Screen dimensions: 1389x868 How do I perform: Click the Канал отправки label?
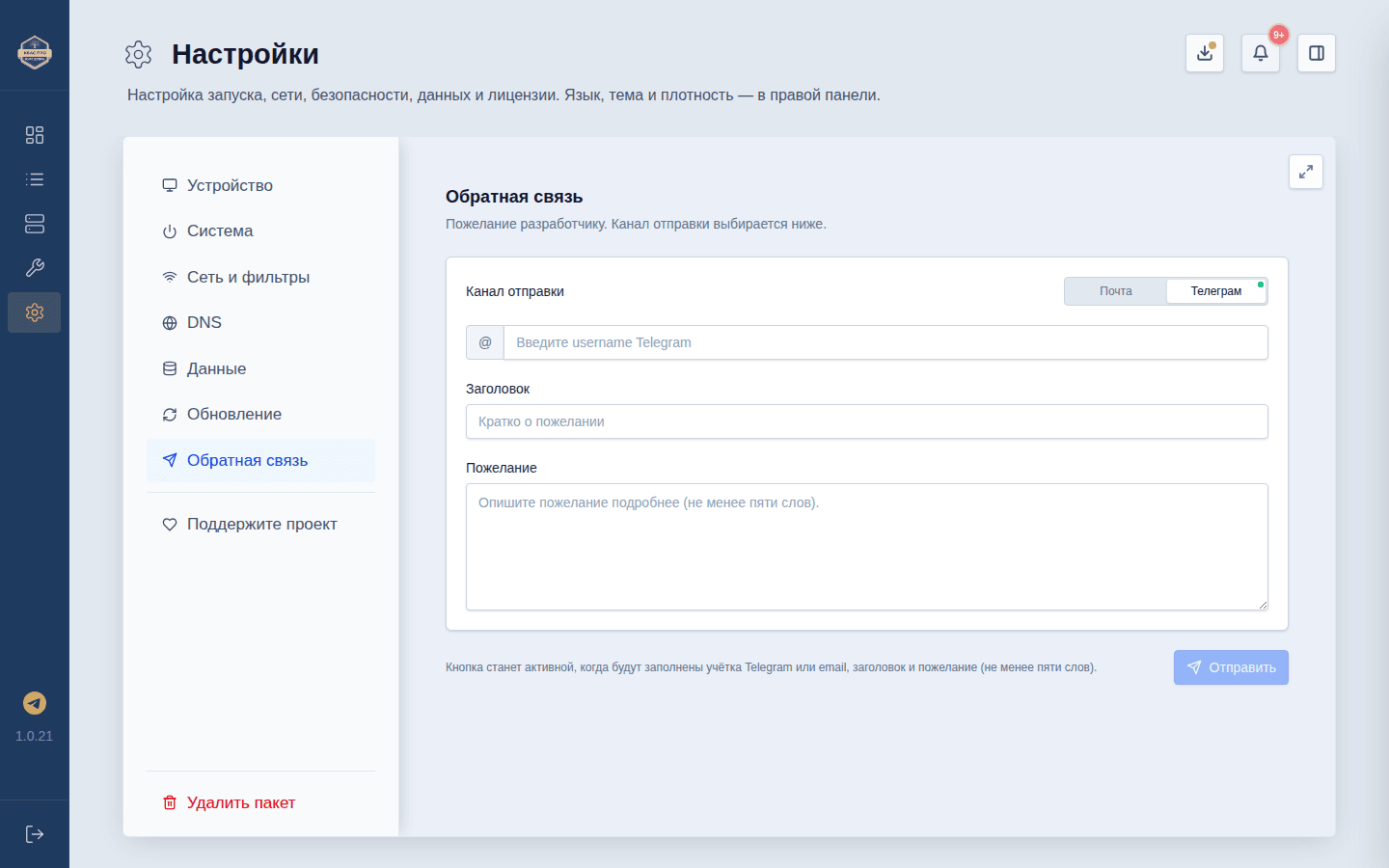click(515, 291)
